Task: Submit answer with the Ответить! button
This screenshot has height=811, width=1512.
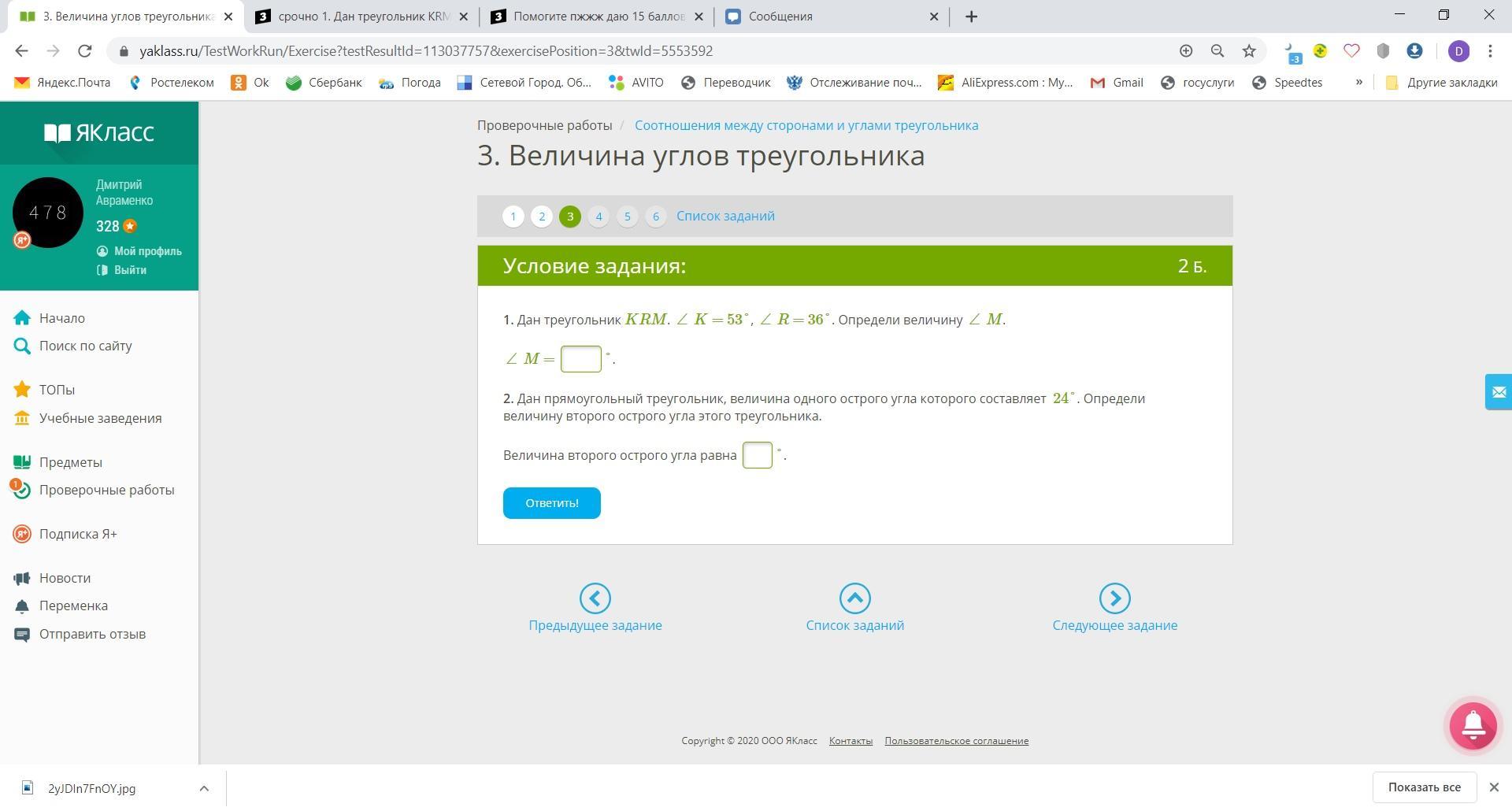Action: pyautogui.click(x=552, y=503)
